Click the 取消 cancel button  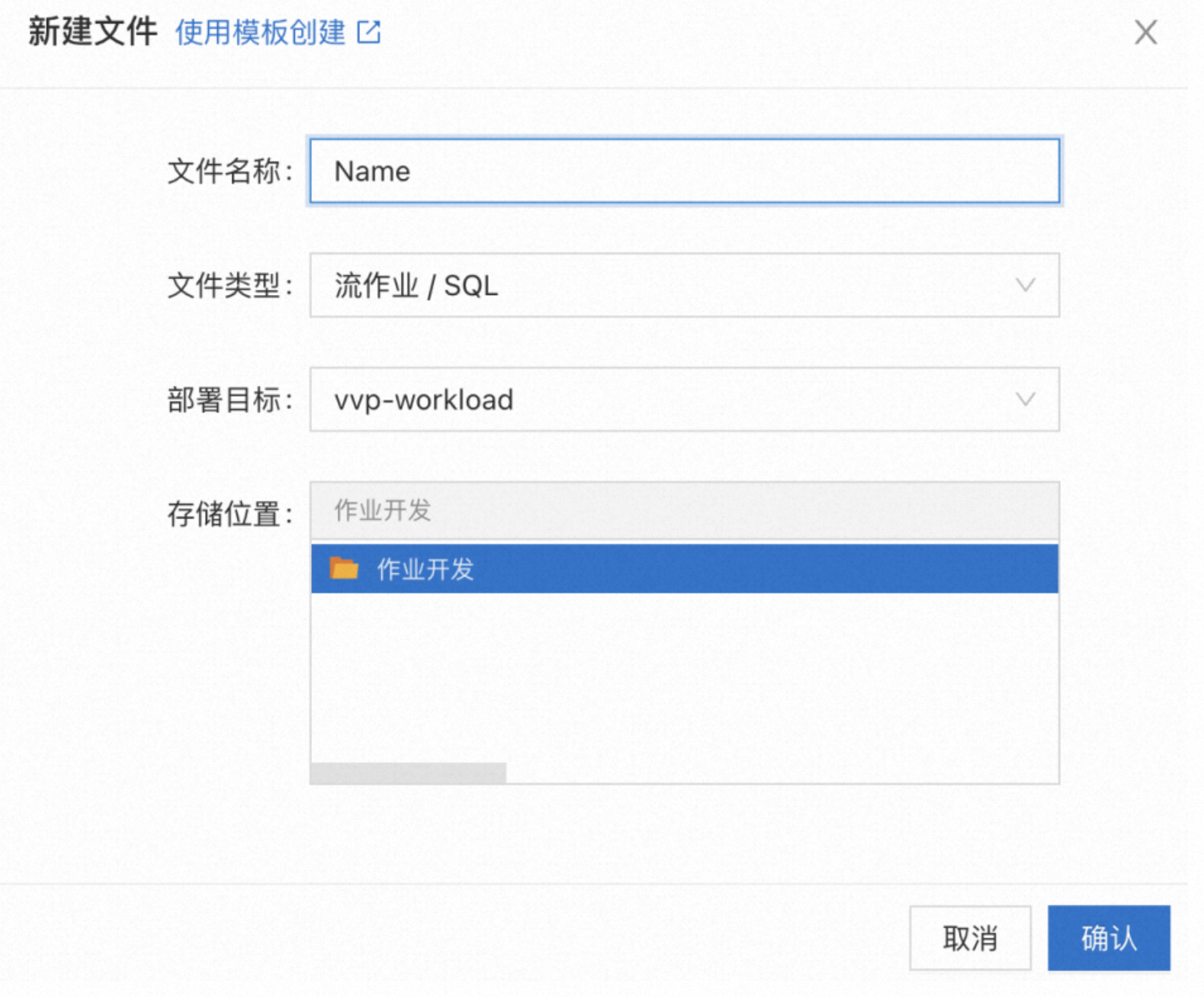pyautogui.click(x=970, y=938)
